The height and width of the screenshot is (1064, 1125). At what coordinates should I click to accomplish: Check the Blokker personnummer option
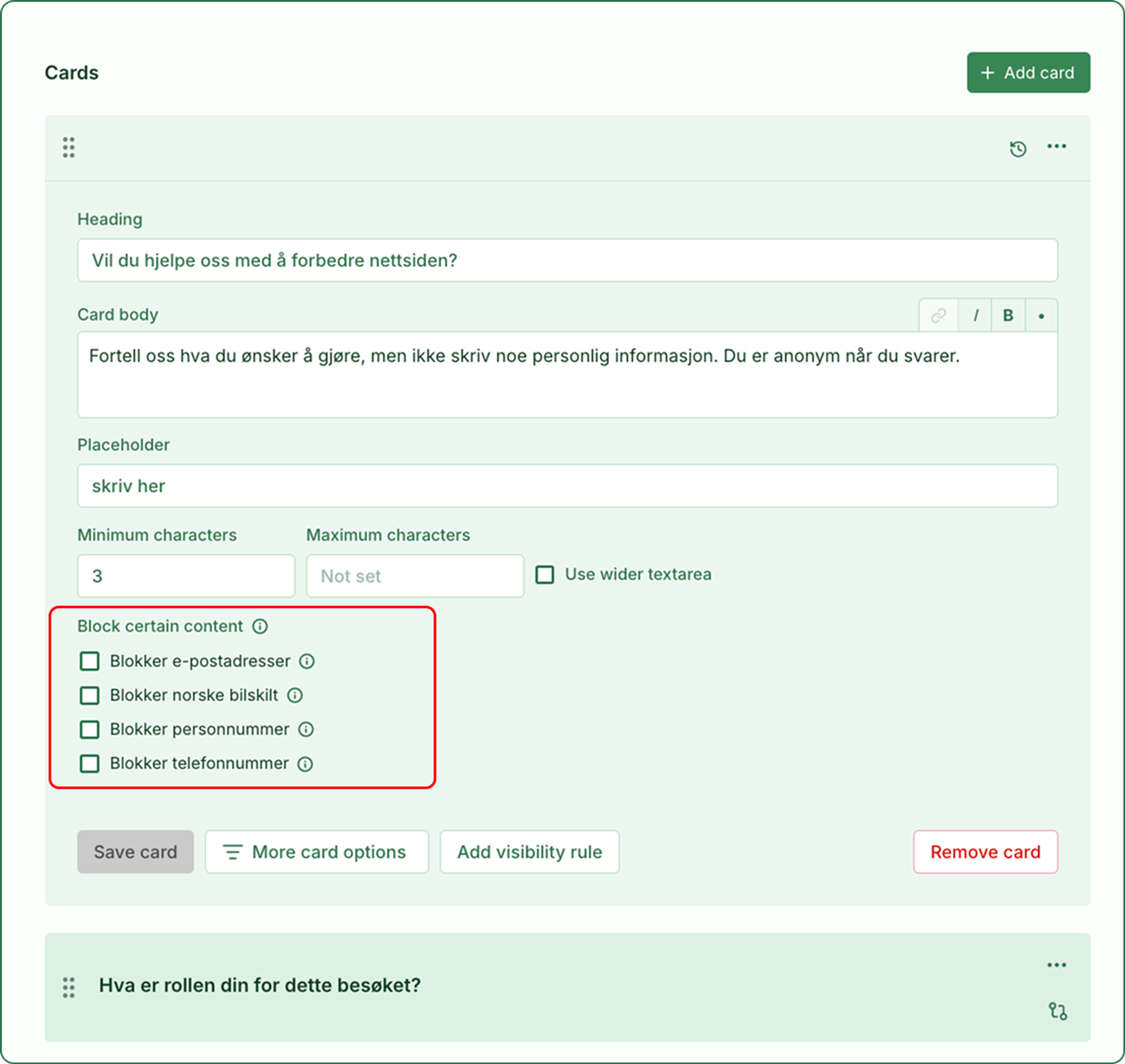(x=90, y=729)
